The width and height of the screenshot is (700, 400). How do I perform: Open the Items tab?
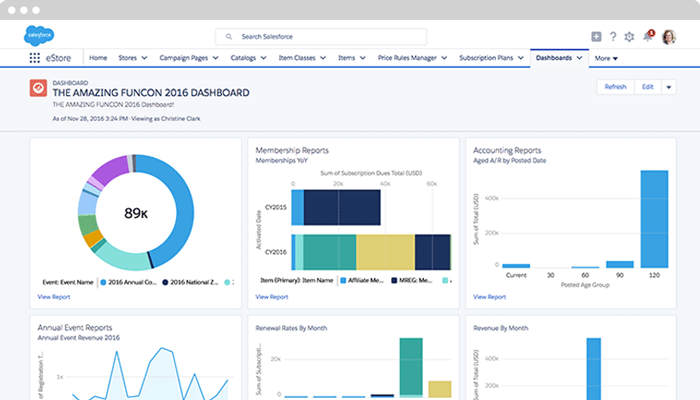point(346,58)
